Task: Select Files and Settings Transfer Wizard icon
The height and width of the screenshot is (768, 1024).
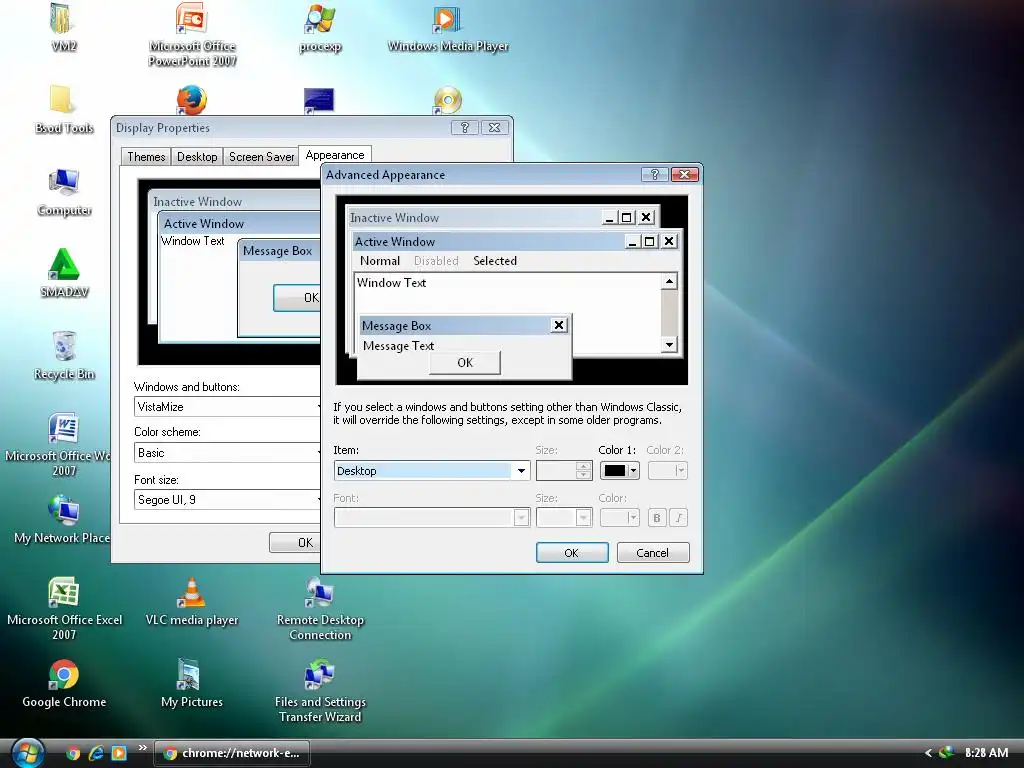Action: pos(320,691)
